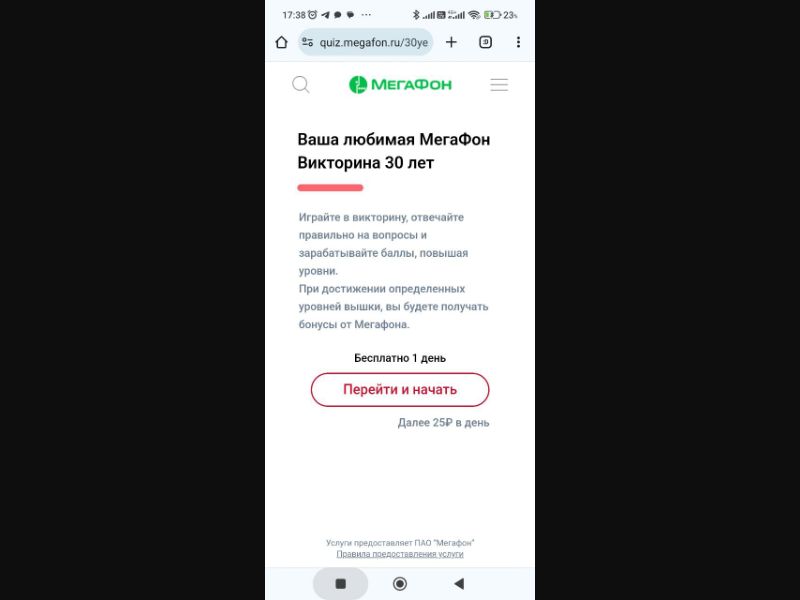Tap the Android recent apps square button
This screenshot has height=600, width=800.
[x=340, y=584]
